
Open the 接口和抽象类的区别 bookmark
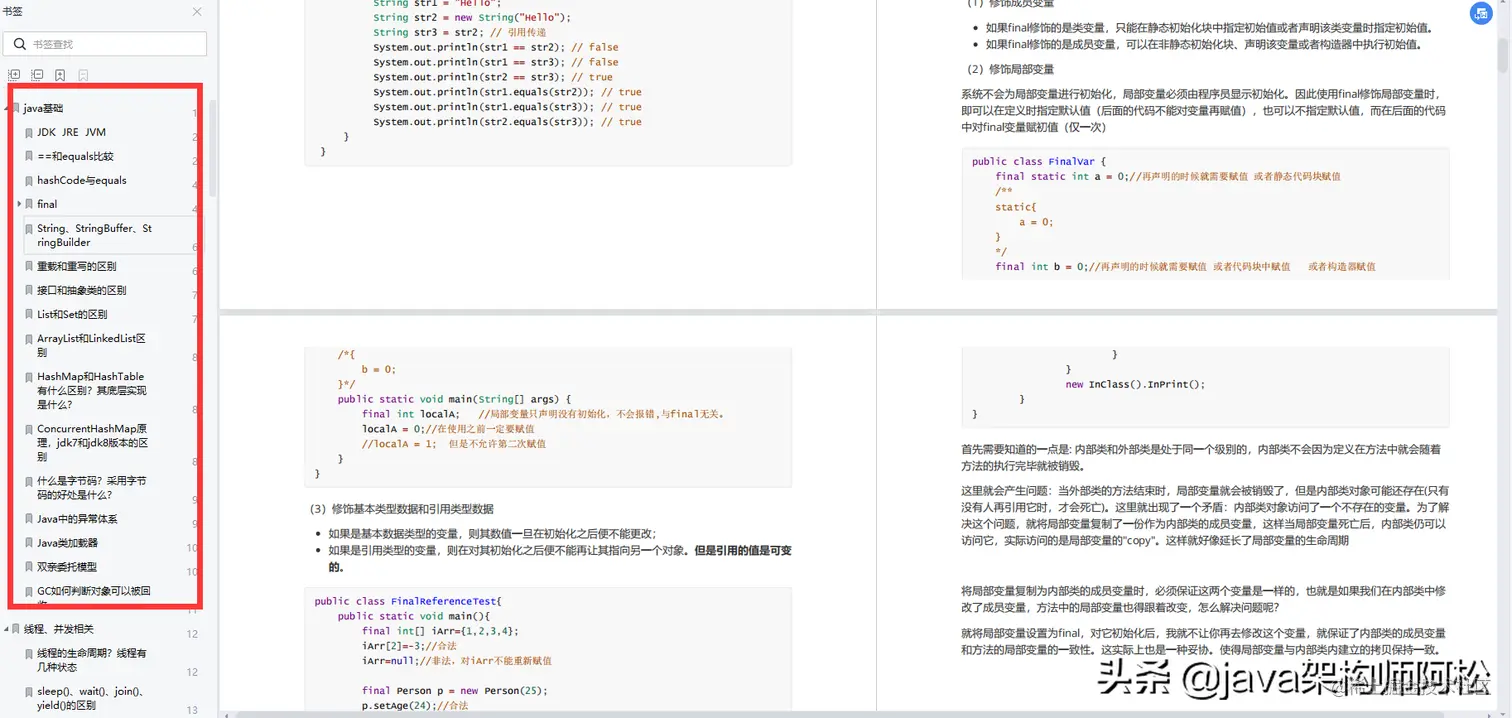click(82, 290)
